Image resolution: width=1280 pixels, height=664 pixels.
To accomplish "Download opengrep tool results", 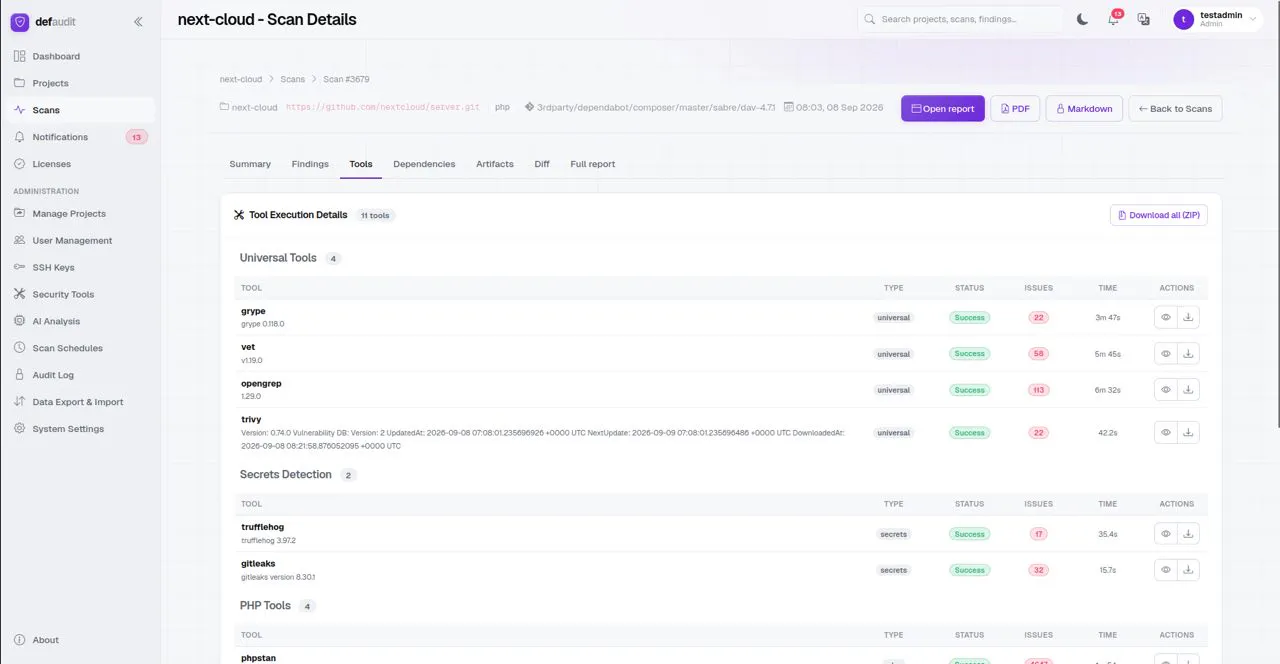I will [x=1188, y=389].
